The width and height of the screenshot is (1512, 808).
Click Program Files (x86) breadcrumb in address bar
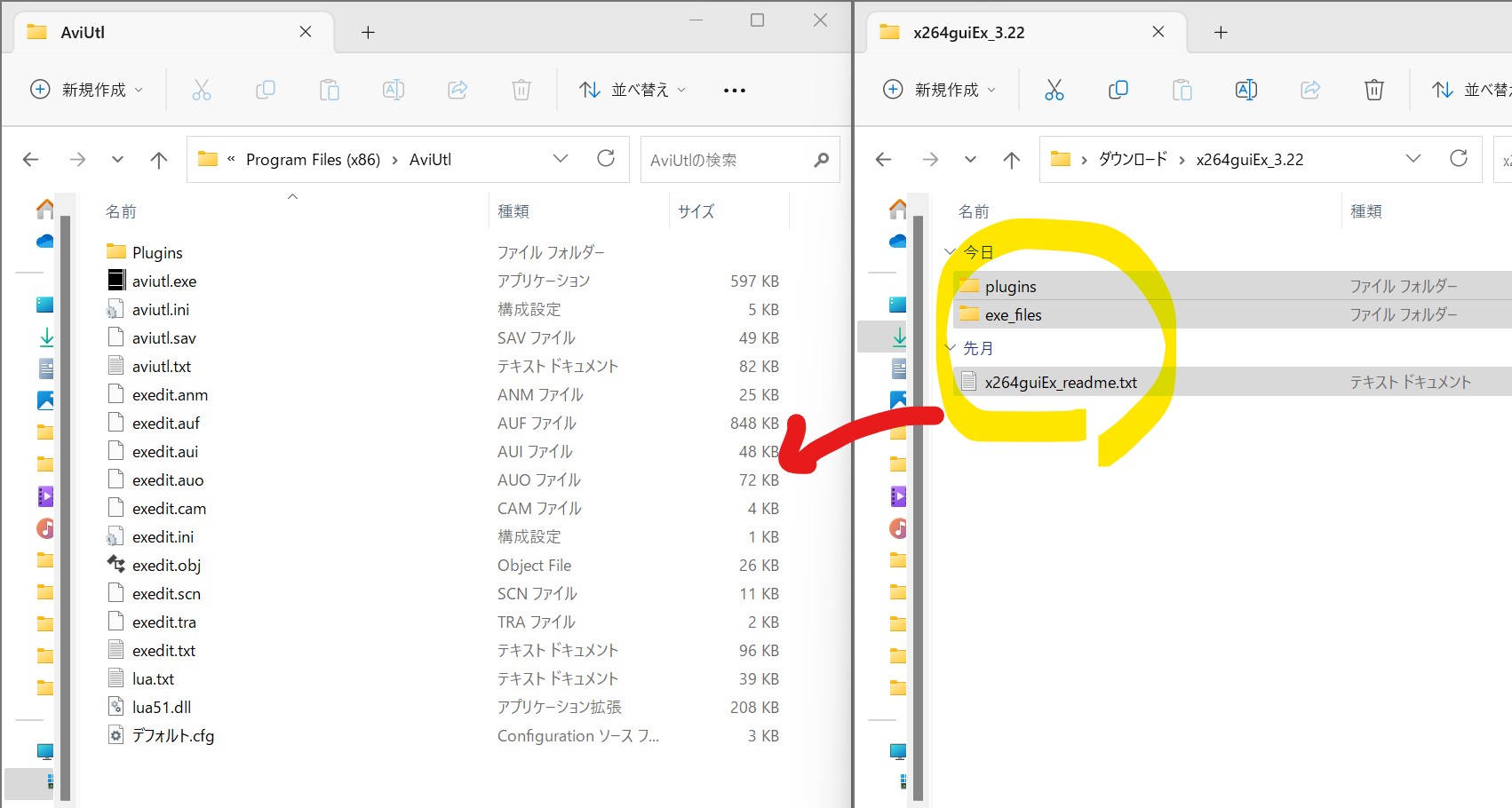click(x=313, y=160)
